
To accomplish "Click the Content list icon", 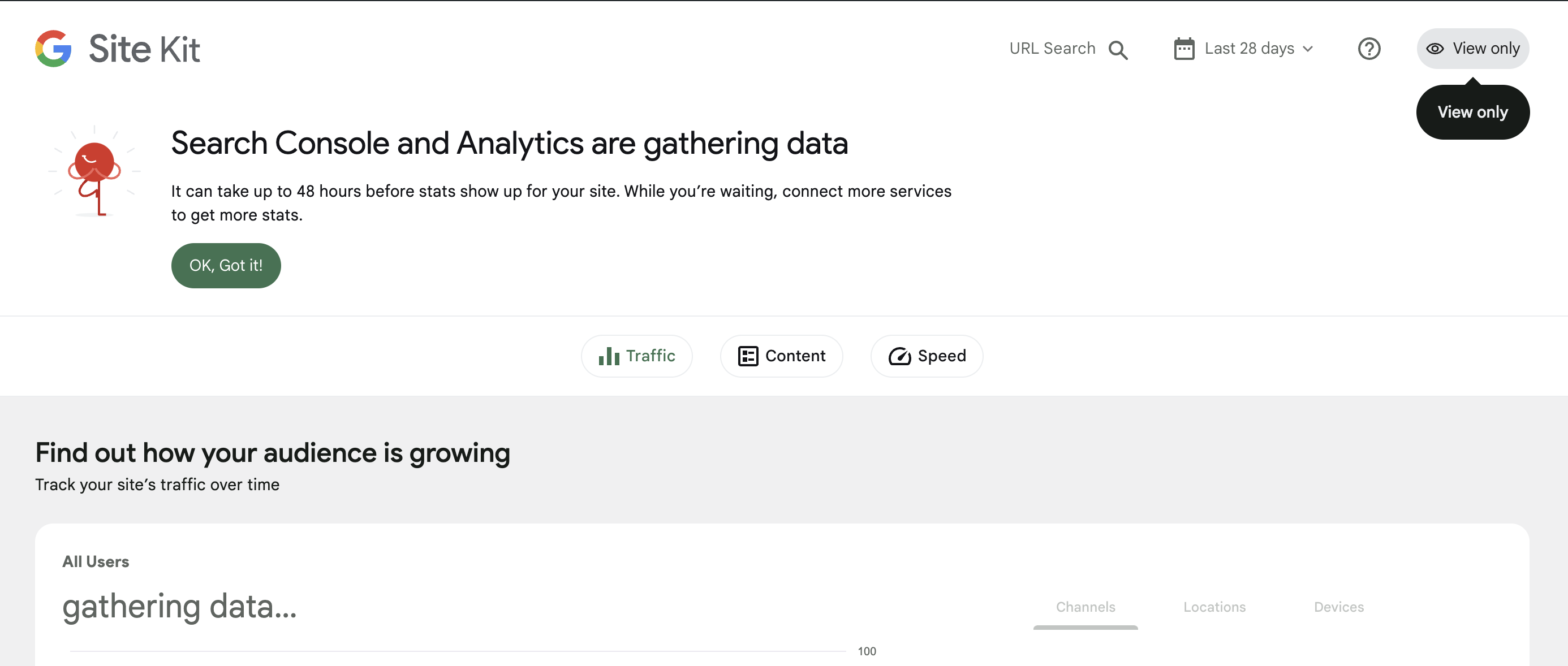I will point(749,356).
